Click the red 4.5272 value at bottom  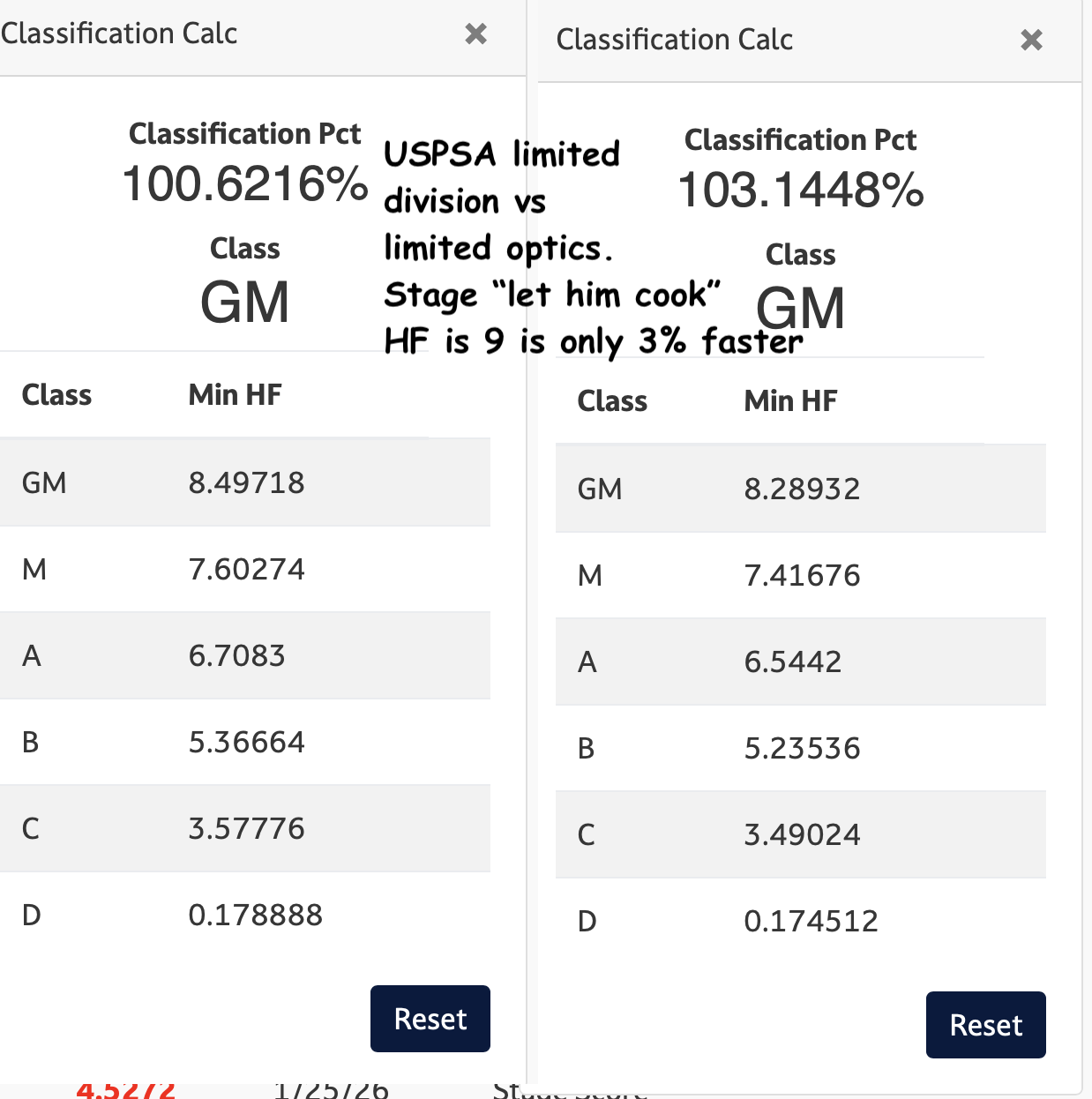(x=126, y=1090)
